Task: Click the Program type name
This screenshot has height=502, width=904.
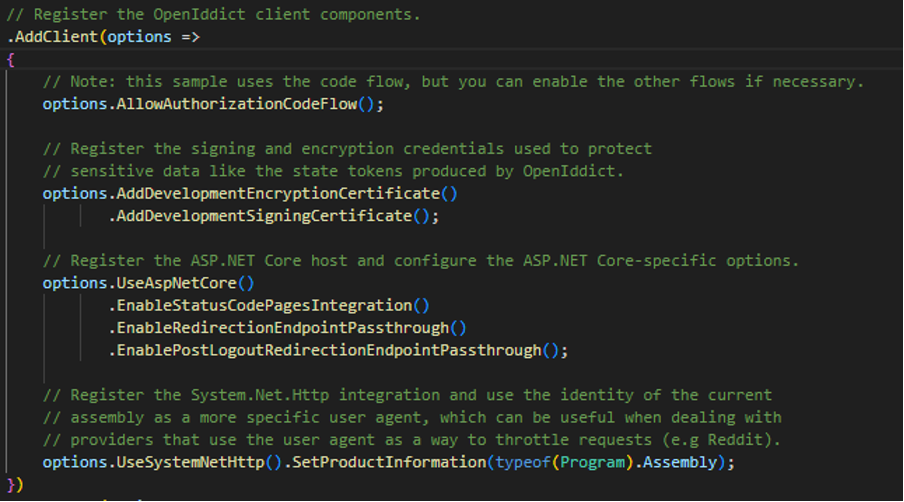Action: [592, 462]
